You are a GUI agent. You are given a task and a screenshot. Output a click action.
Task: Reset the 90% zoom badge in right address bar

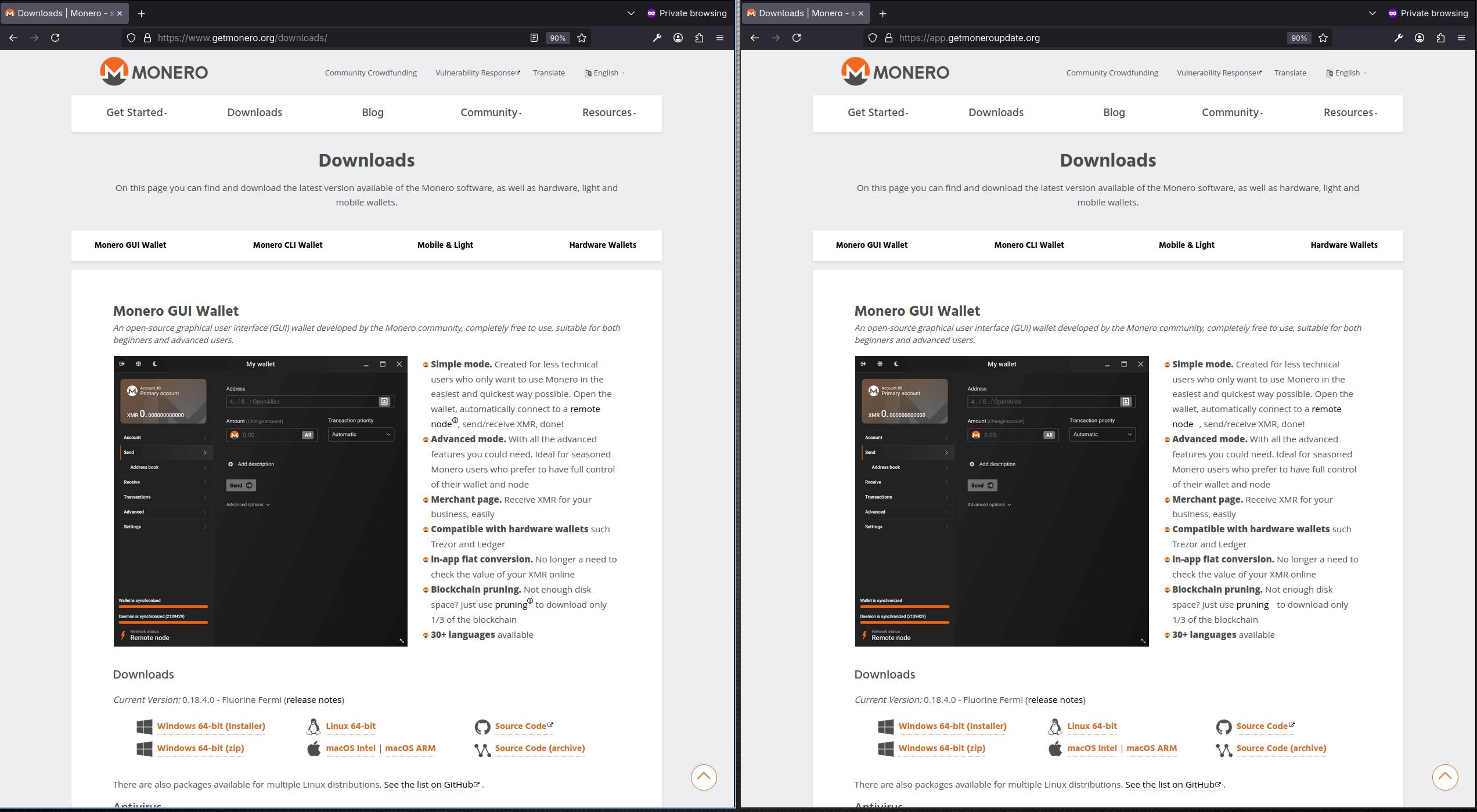1299,38
